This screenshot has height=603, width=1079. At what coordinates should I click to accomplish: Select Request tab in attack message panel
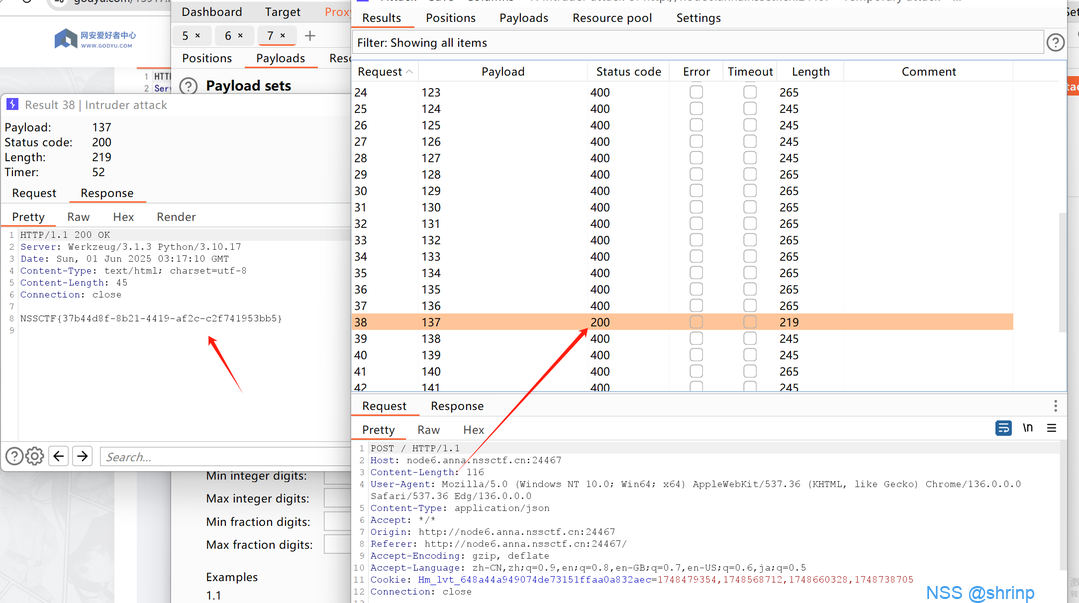(384, 406)
